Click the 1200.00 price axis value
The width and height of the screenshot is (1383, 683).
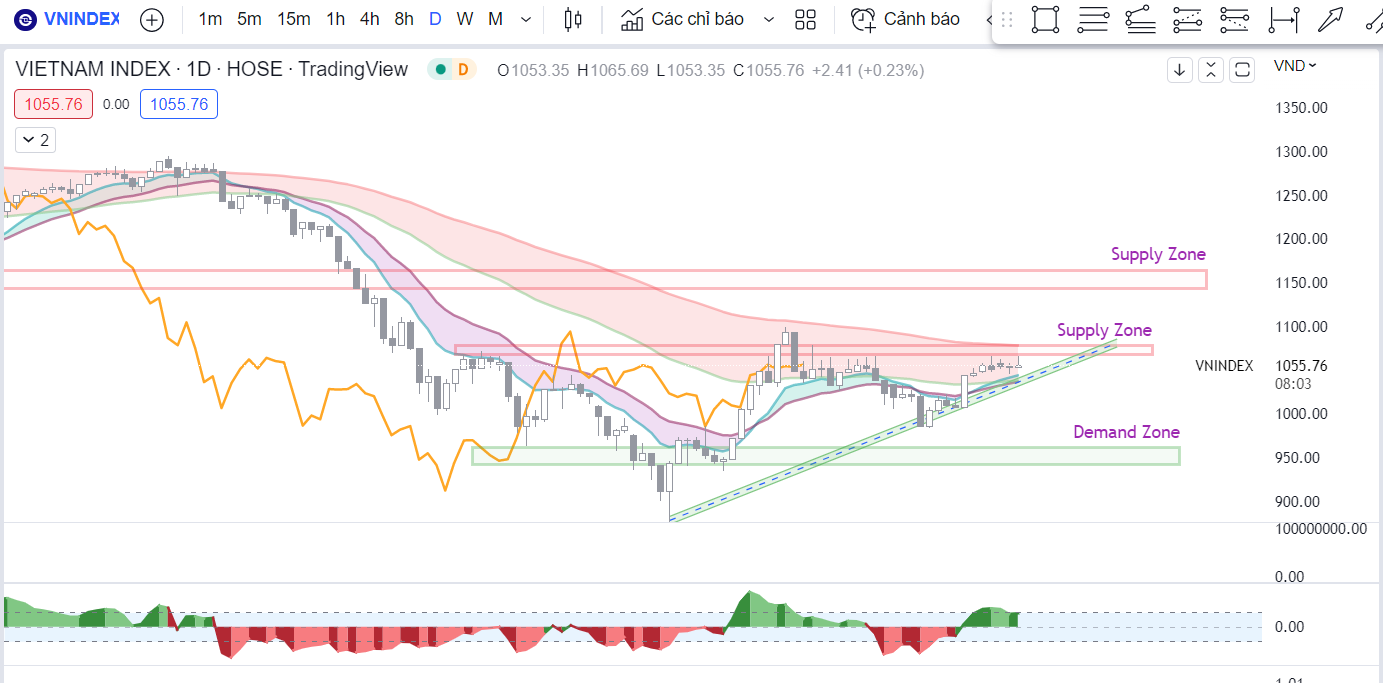pyautogui.click(x=1300, y=239)
